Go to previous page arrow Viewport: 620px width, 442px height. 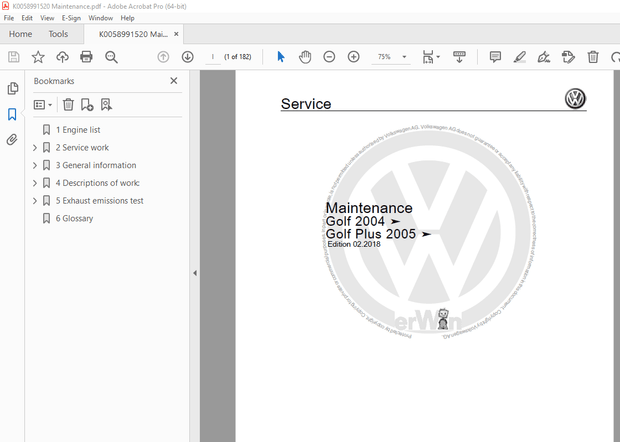pos(163,57)
